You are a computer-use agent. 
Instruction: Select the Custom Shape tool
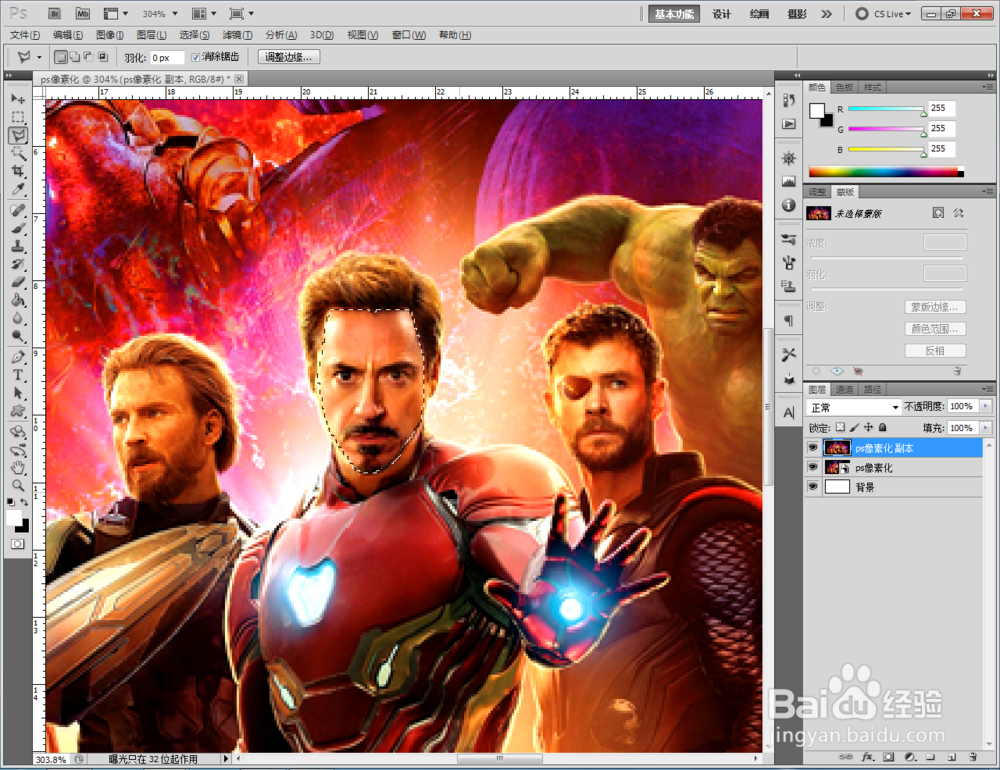tap(18, 411)
